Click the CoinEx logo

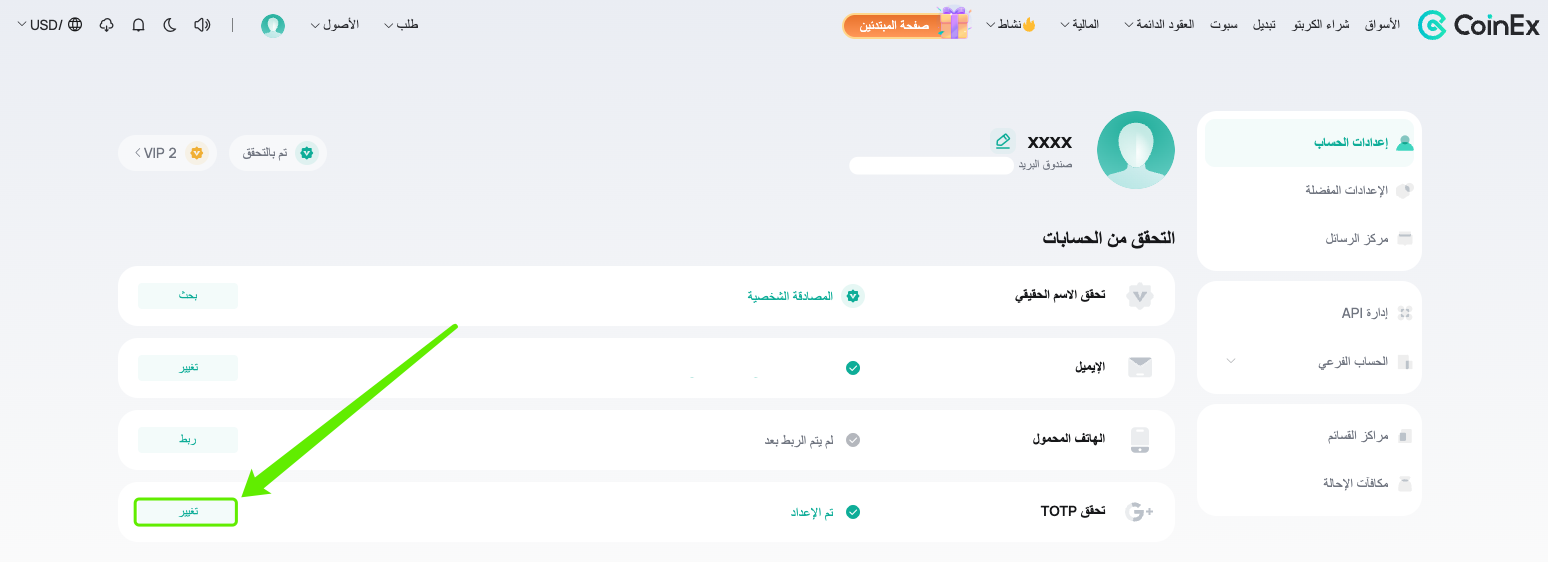pyautogui.click(x=1478, y=25)
